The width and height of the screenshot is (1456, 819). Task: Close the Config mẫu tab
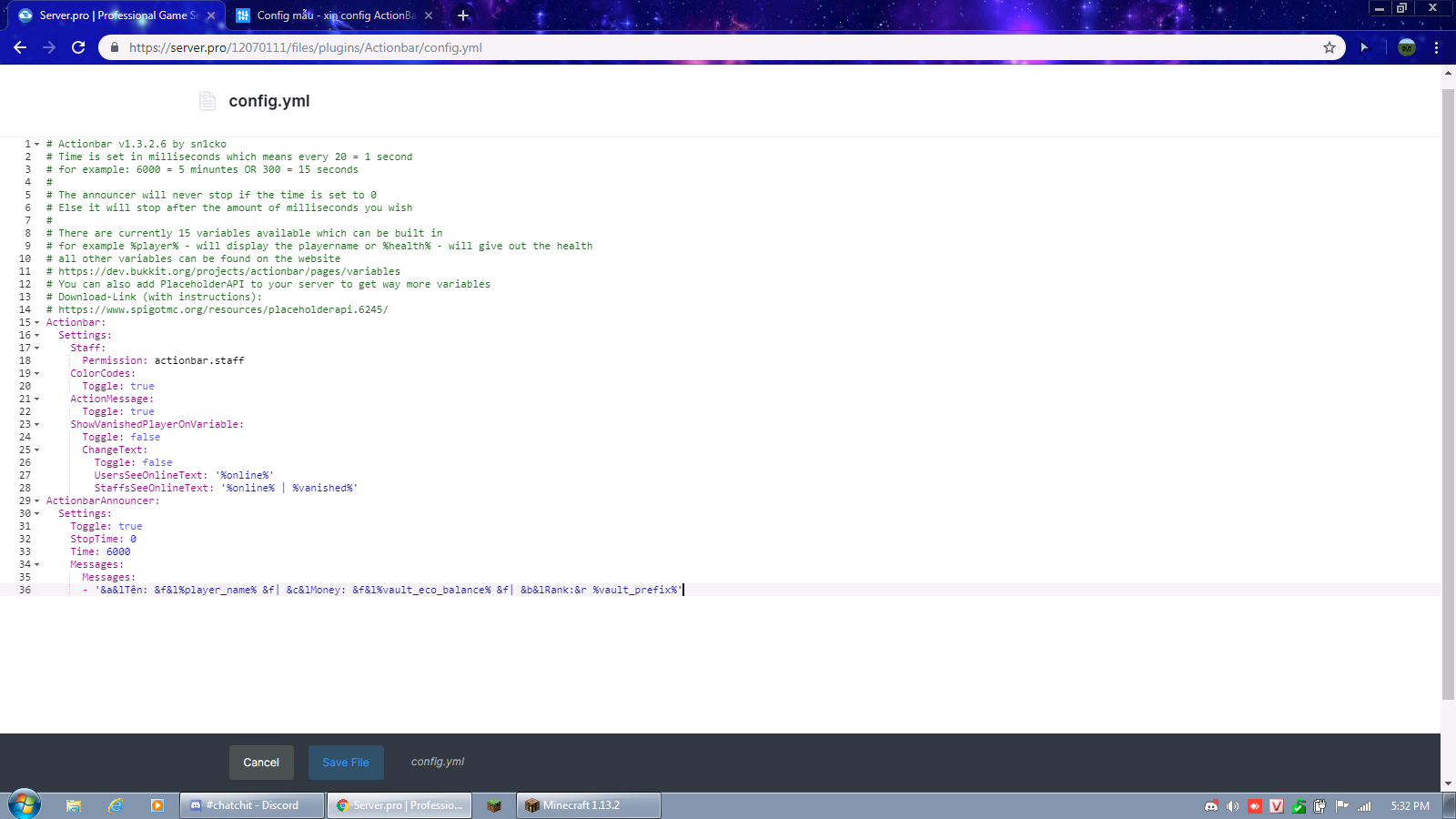pyautogui.click(x=429, y=15)
